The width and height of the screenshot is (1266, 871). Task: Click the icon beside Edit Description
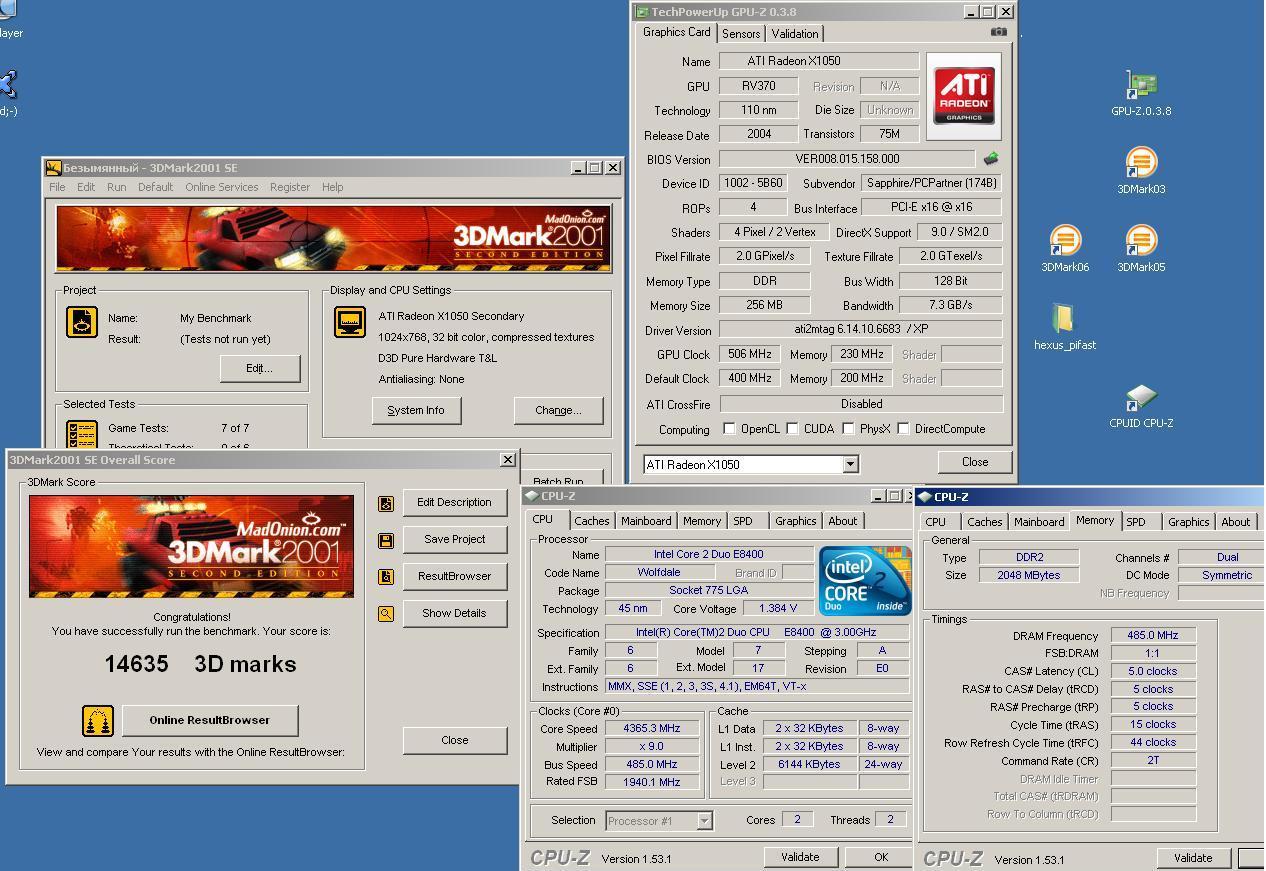click(386, 503)
